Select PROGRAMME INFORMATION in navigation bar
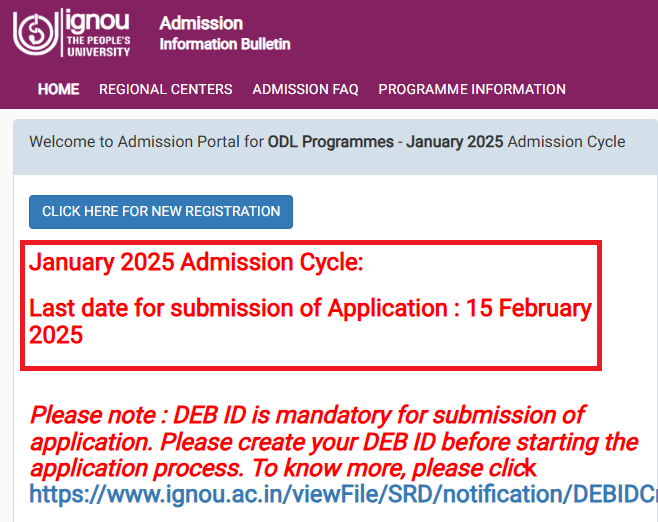This screenshot has width=658, height=522. pos(471,89)
